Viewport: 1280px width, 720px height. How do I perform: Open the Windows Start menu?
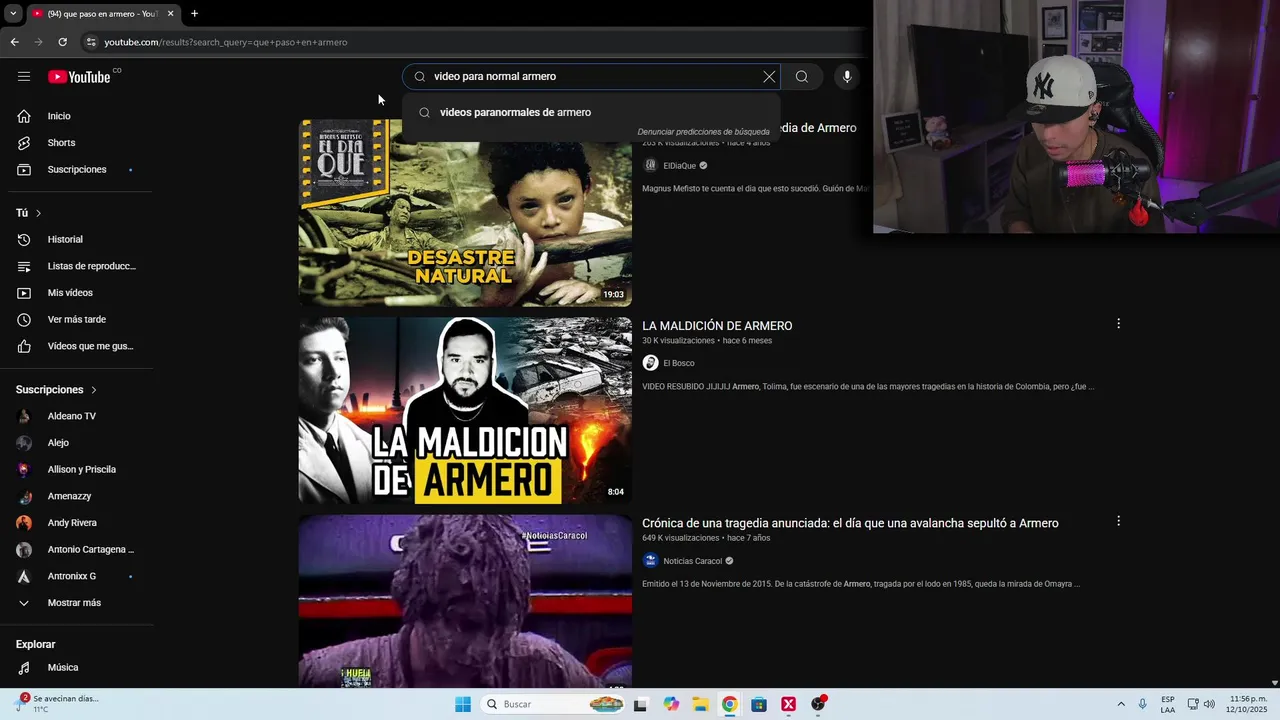point(463,704)
